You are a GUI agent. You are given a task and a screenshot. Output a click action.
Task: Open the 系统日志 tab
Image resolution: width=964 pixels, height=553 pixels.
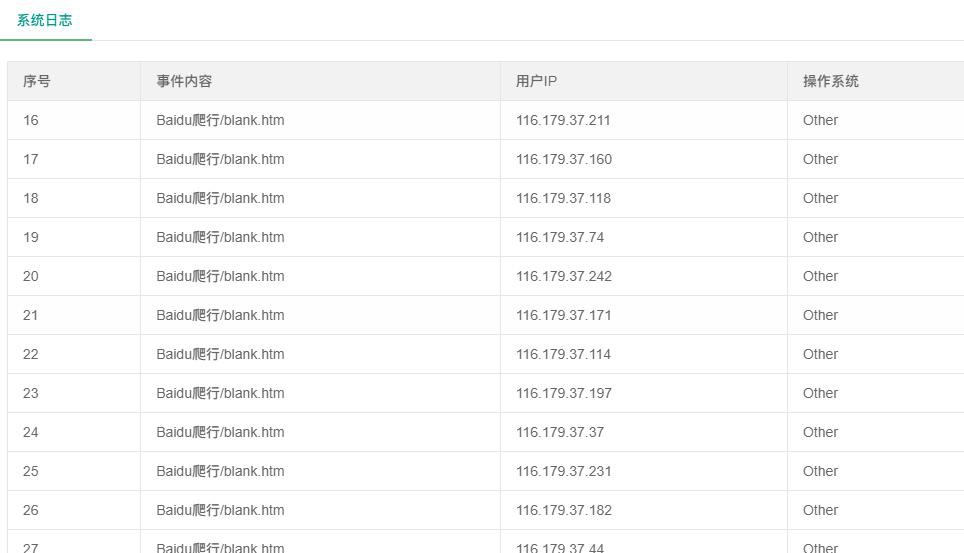click(x=45, y=20)
